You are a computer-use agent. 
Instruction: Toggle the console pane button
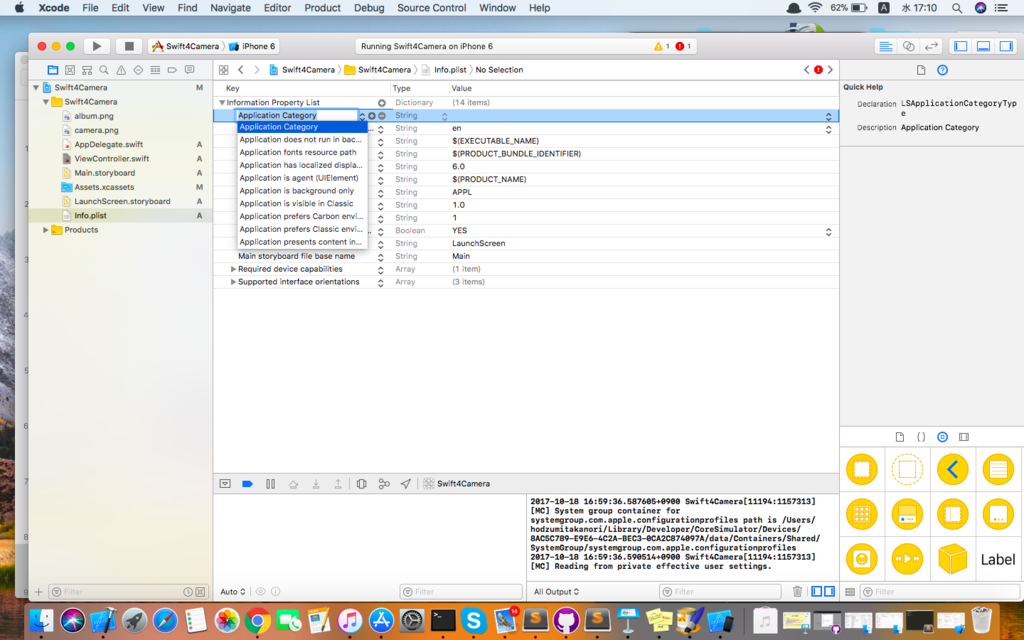pyautogui.click(x=829, y=592)
